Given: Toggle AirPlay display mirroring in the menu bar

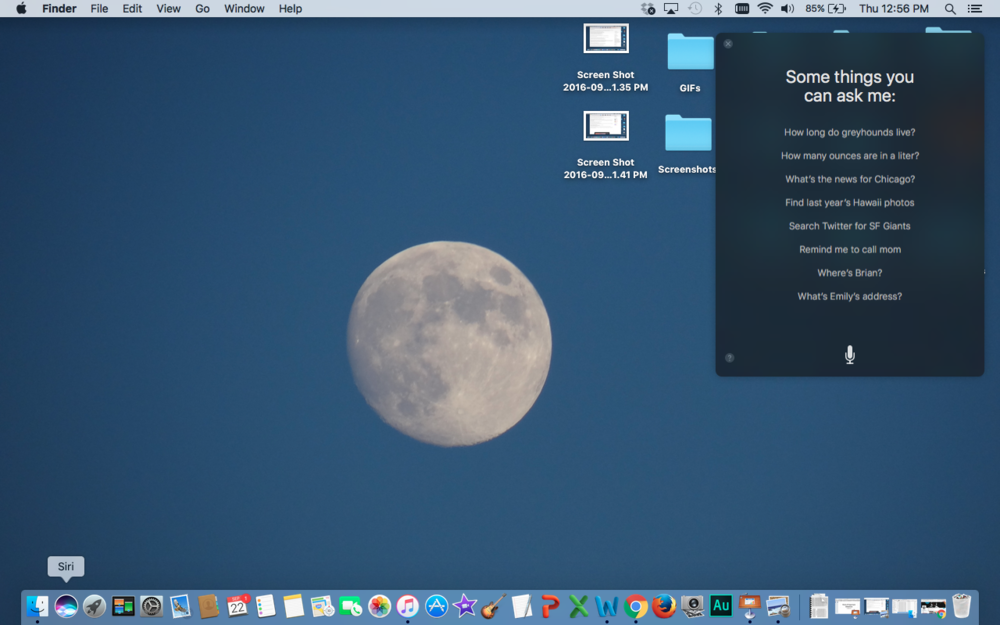Looking at the screenshot, I should (671, 8).
